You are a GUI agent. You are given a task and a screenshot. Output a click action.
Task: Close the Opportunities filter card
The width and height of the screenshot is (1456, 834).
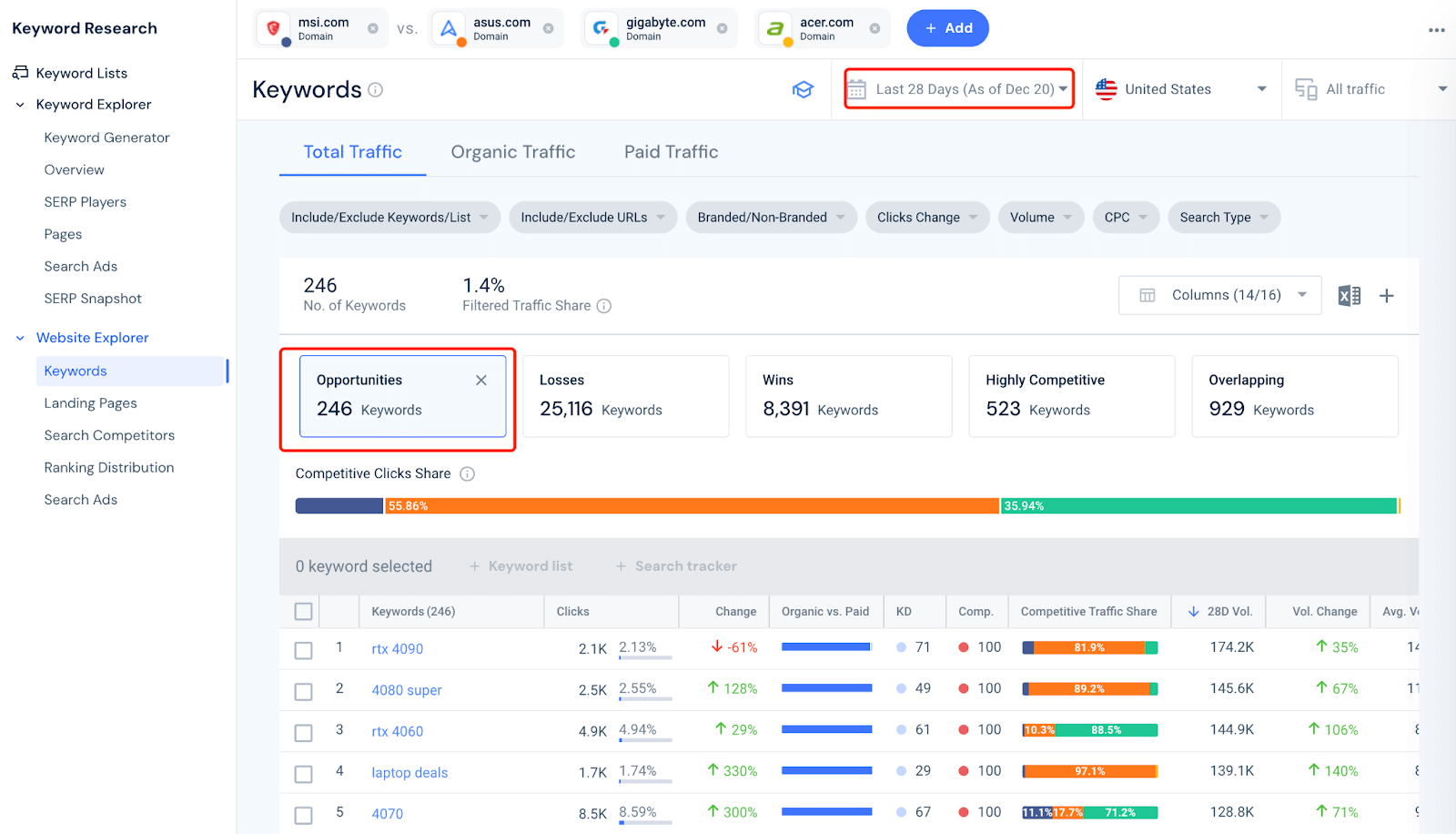(x=481, y=381)
